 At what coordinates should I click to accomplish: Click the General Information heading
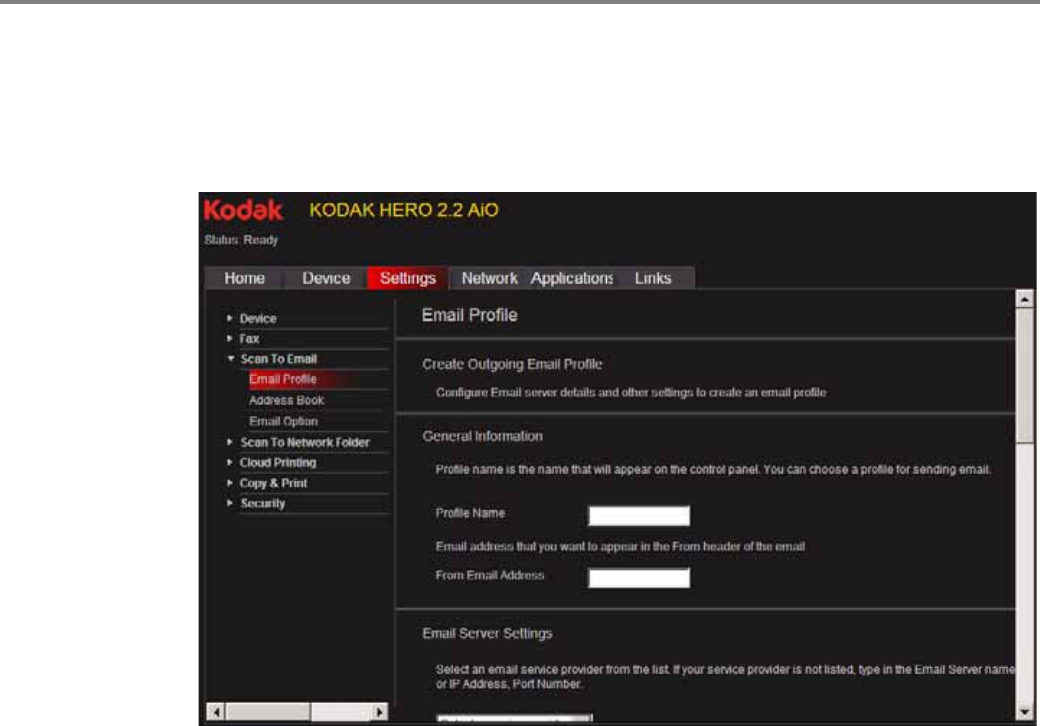482,436
